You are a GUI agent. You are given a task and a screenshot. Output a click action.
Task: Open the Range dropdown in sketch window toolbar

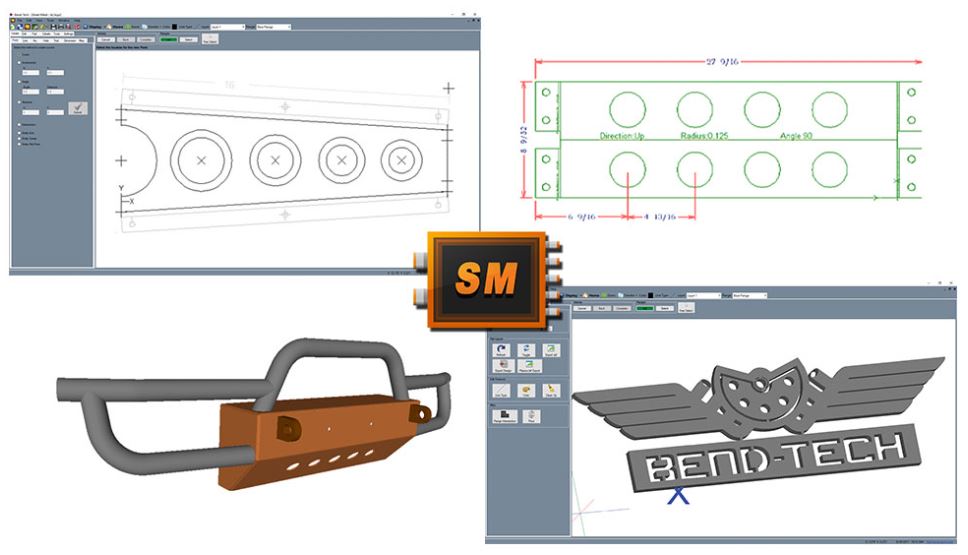tap(273, 27)
